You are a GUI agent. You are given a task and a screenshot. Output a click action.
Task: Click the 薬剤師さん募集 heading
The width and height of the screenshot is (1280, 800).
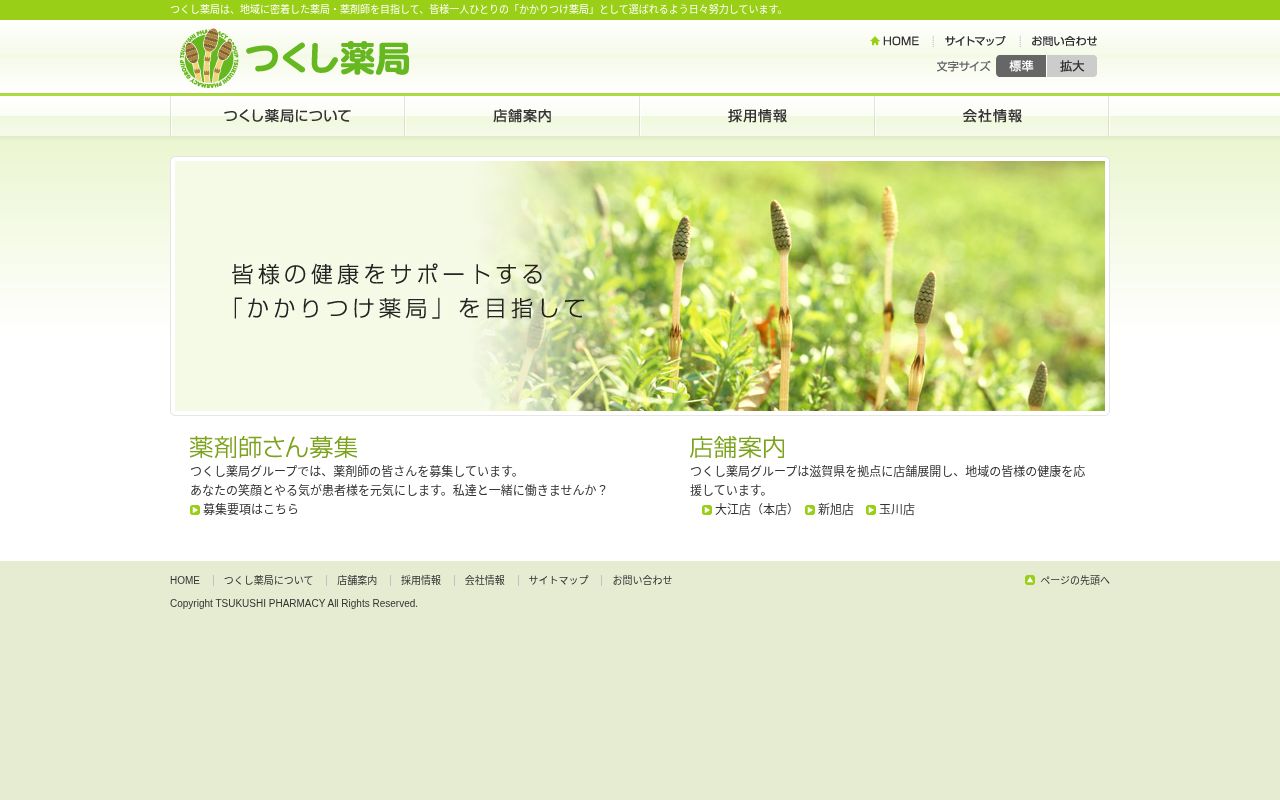click(x=273, y=447)
